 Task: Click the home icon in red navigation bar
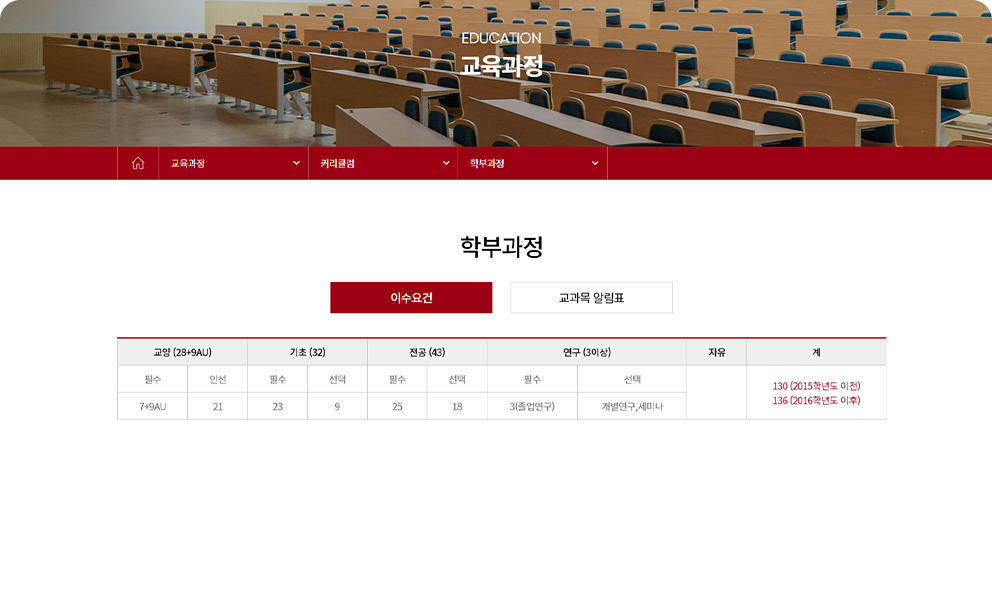pos(138,163)
